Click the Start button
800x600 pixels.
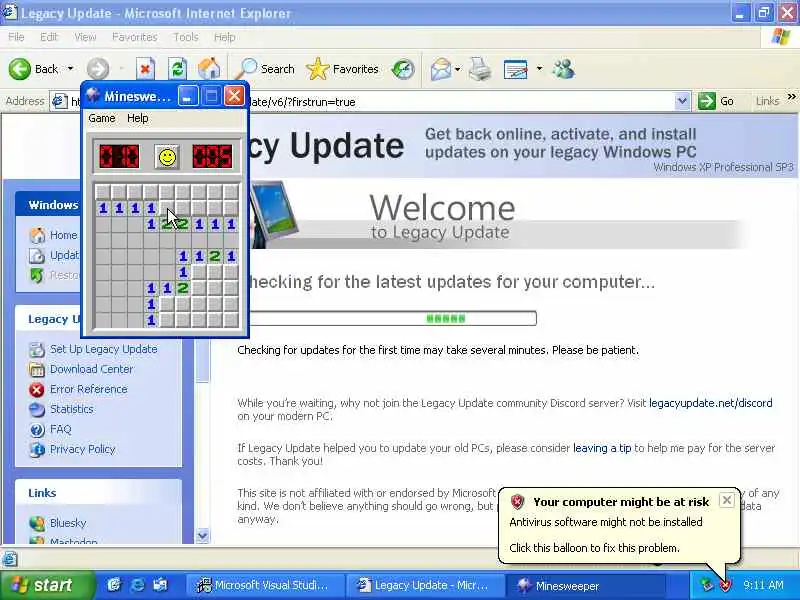coord(47,585)
